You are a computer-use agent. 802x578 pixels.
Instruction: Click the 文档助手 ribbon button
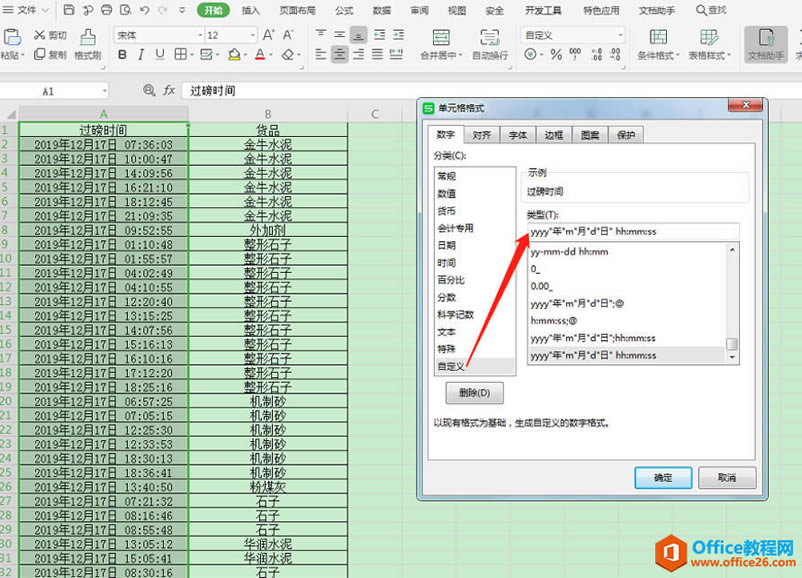pyautogui.click(x=766, y=45)
